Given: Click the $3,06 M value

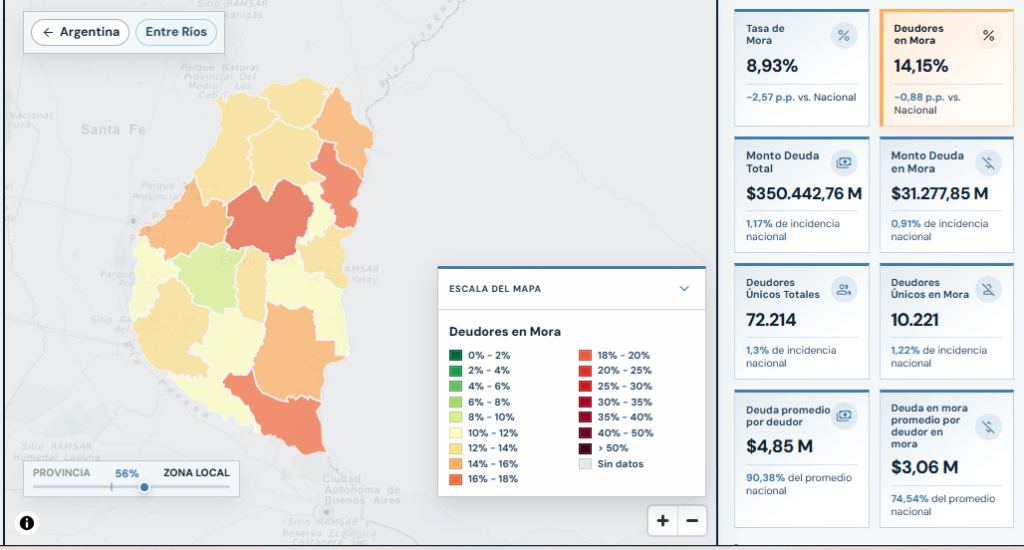Looking at the screenshot, I should coord(924,468).
